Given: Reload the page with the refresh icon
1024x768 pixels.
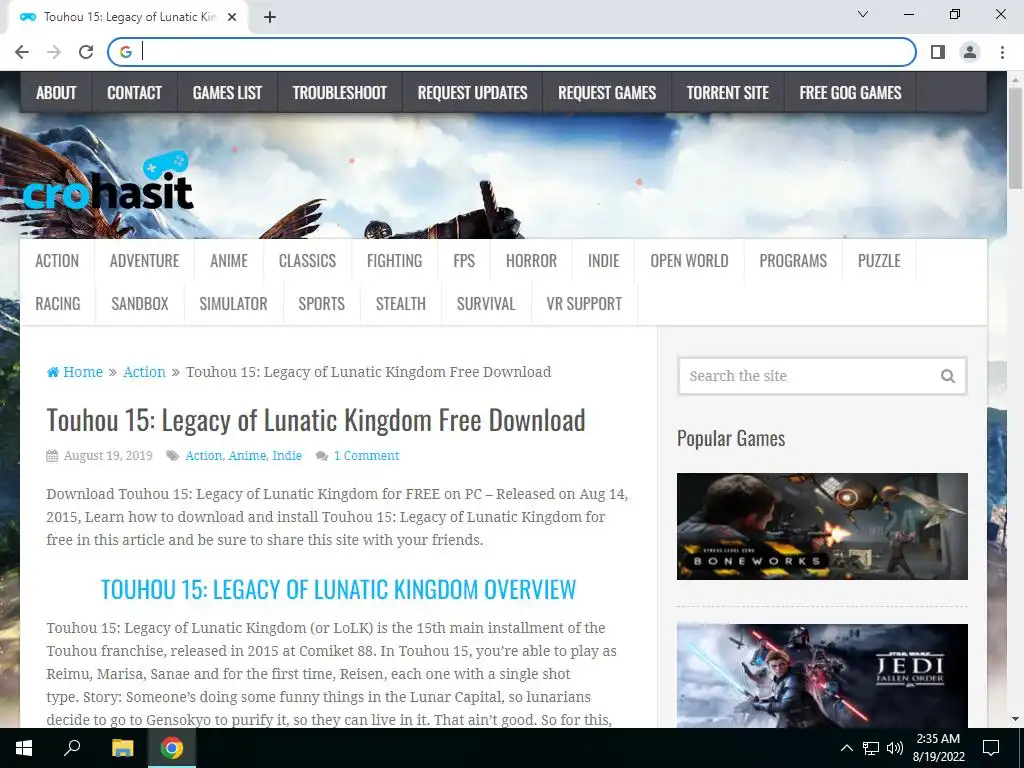Looking at the screenshot, I should point(86,52).
